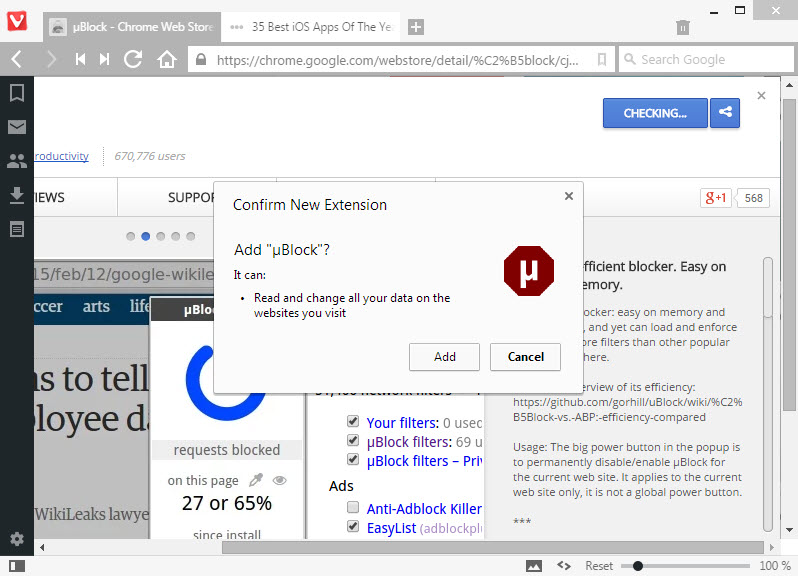Viewport: 798px width, 576px height.
Task: Close the Confirm New Extension dialog
Action: [569, 196]
